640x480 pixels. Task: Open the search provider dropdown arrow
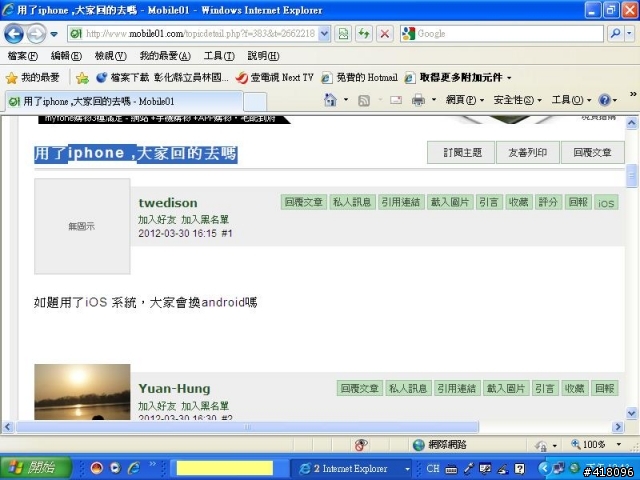coord(630,33)
